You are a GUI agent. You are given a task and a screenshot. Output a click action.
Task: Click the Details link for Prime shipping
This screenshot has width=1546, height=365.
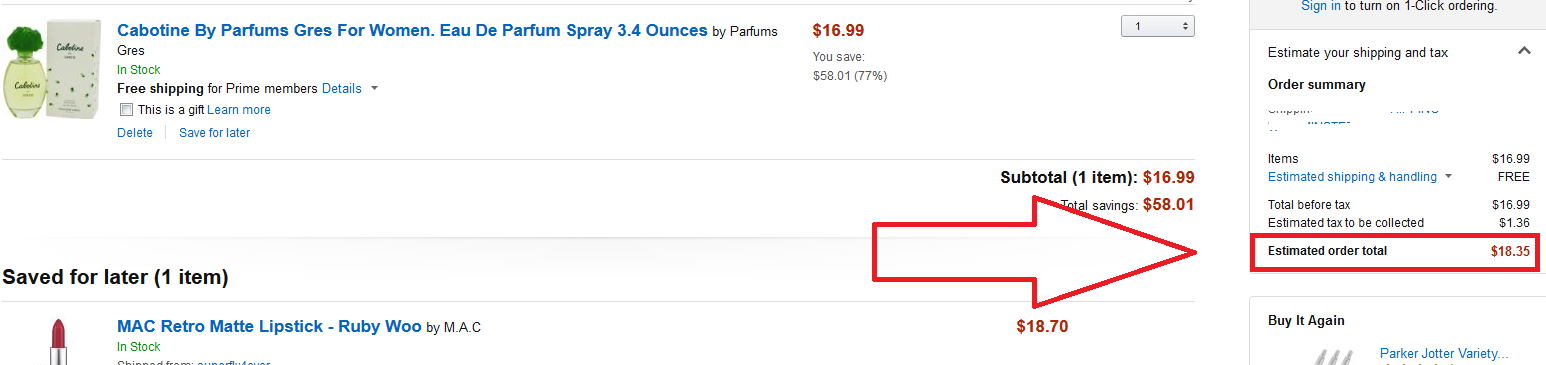tap(342, 88)
